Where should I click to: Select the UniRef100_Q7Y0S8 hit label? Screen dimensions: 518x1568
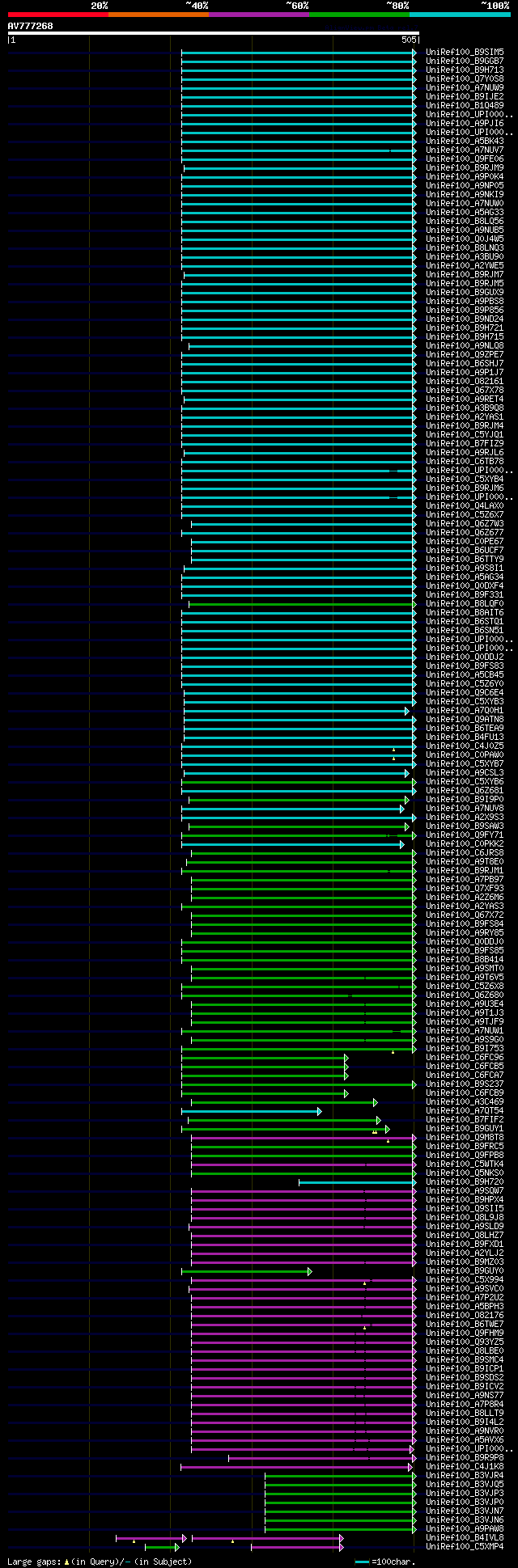coord(465,78)
